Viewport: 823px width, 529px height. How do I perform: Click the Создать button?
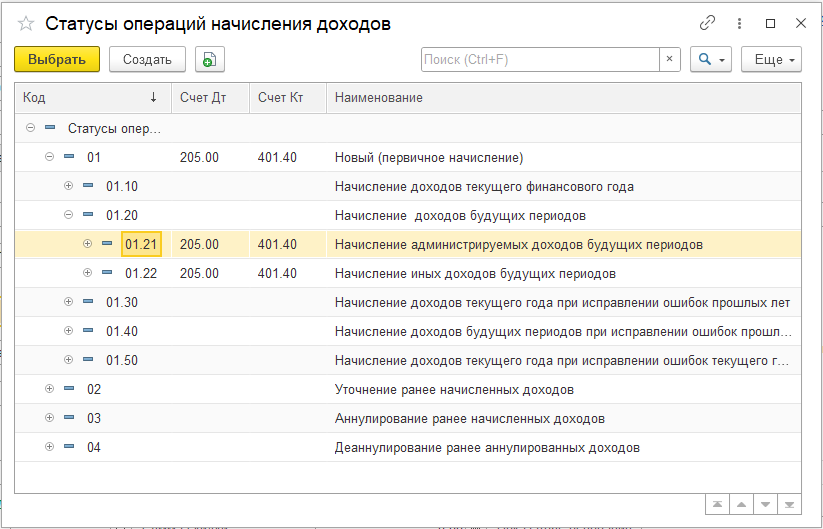tap(147, 59)
